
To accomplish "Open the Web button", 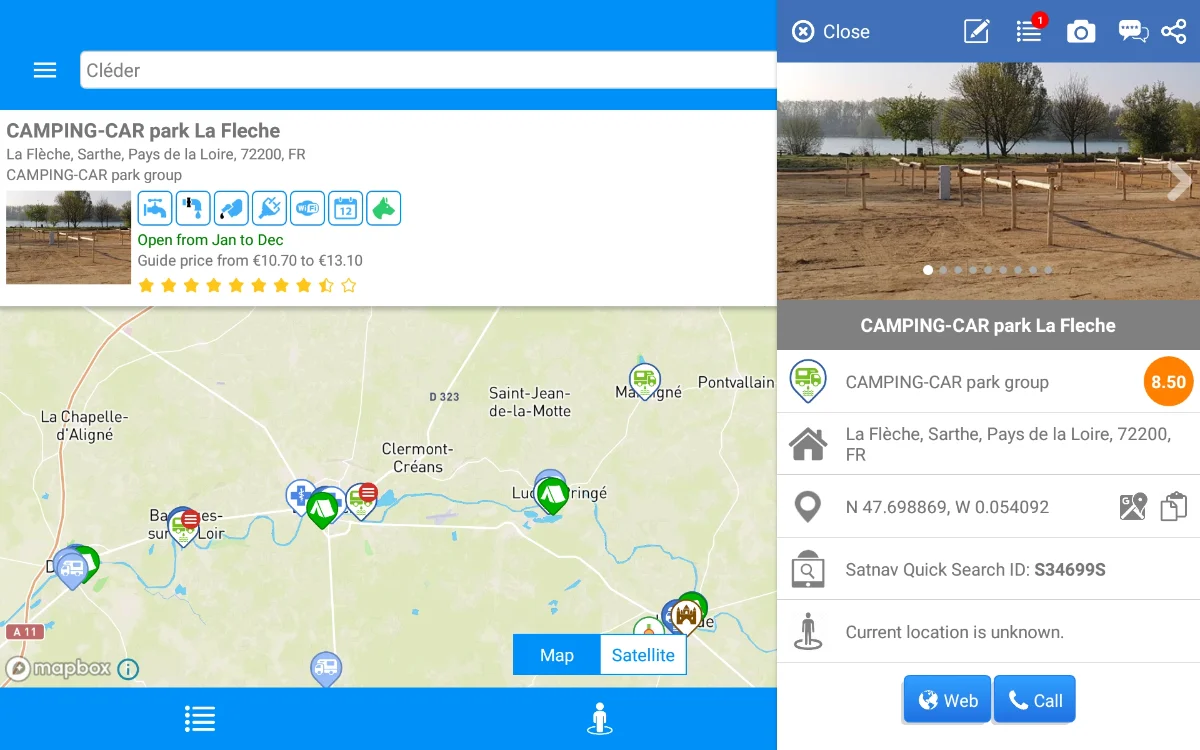I will (947, 699).
